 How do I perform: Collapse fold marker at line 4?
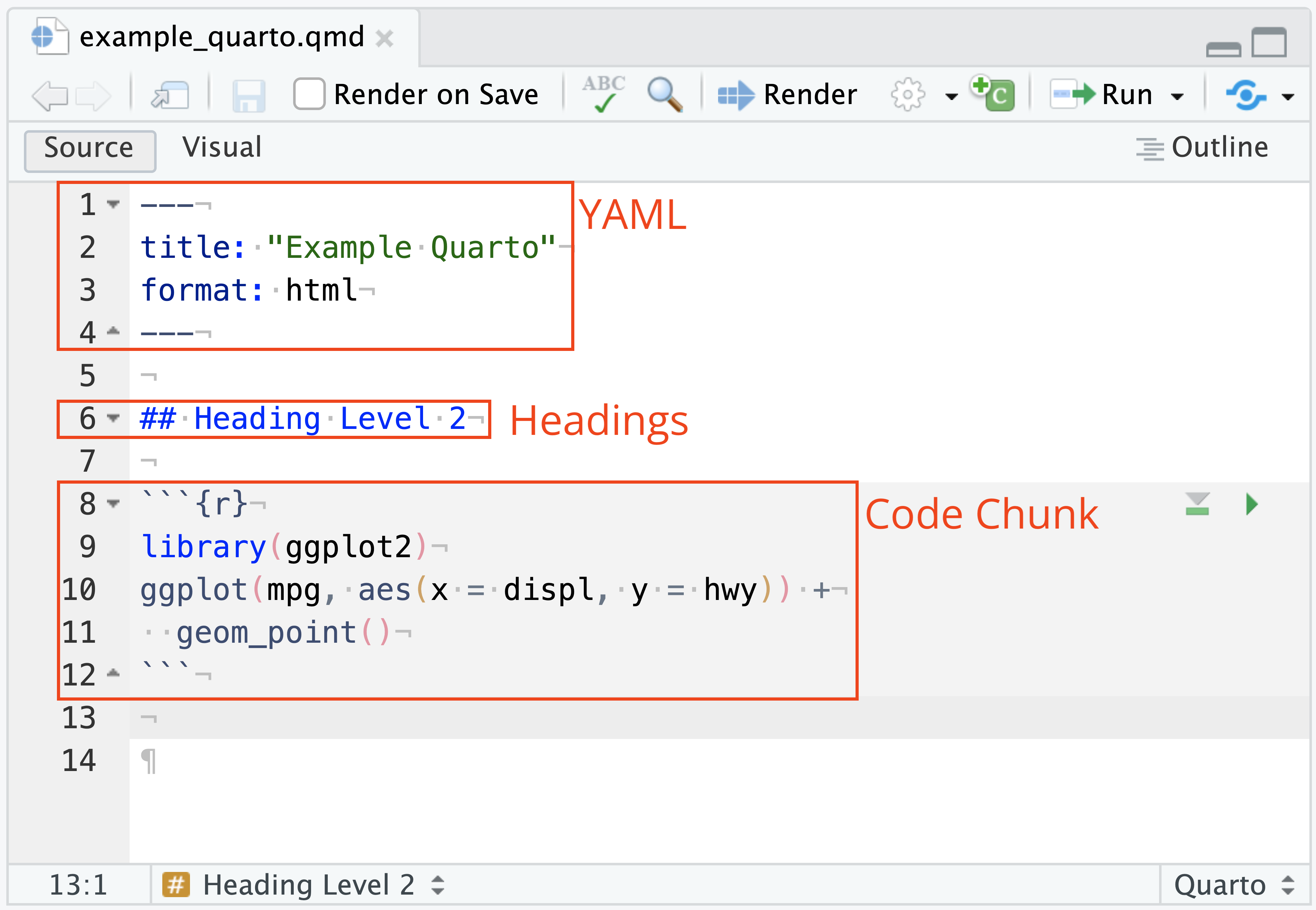[114, 331]
